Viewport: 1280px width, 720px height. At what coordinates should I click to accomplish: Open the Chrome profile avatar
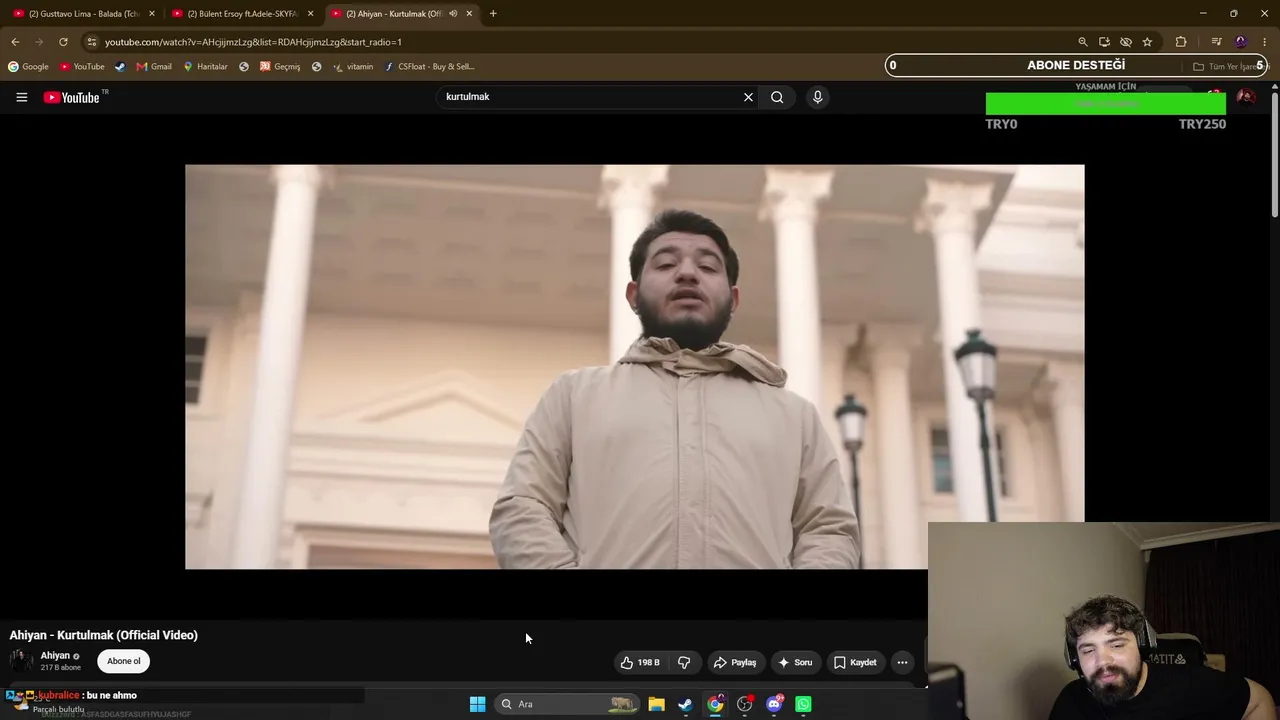[x=1241, y=42]
